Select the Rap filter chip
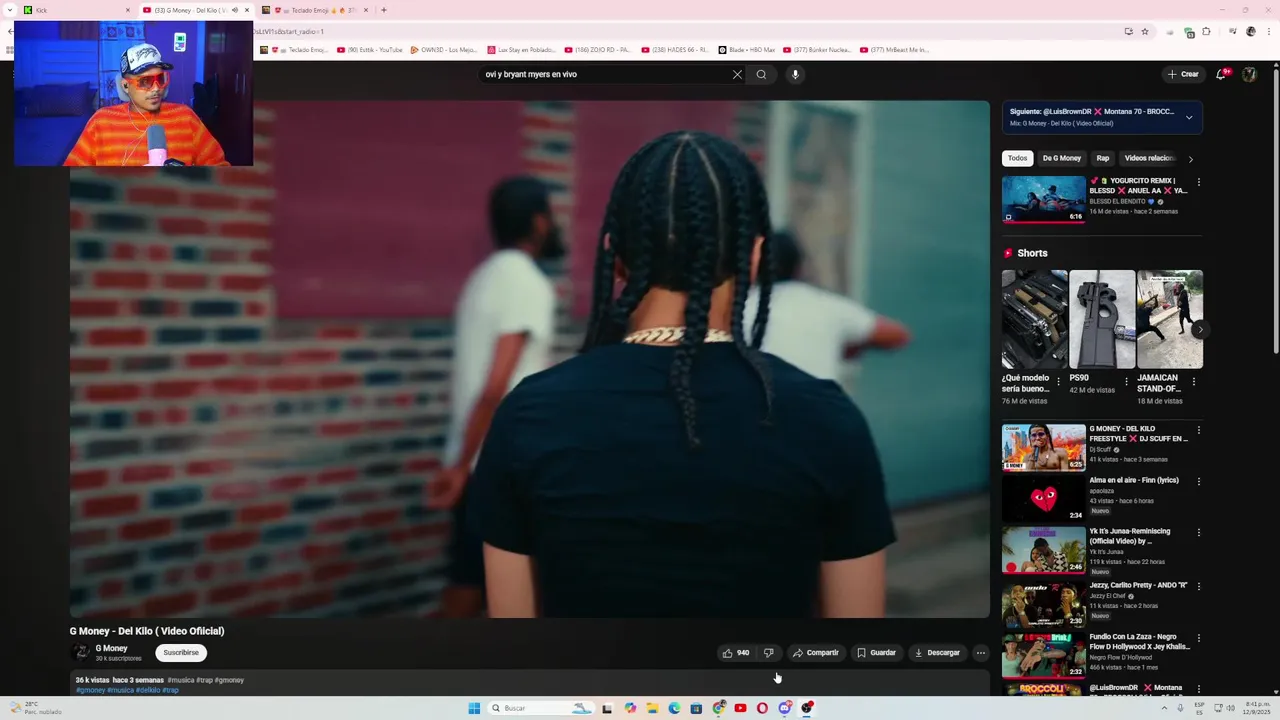Viewport: 1280px width, 720px height. click(x=1103, y=158)
